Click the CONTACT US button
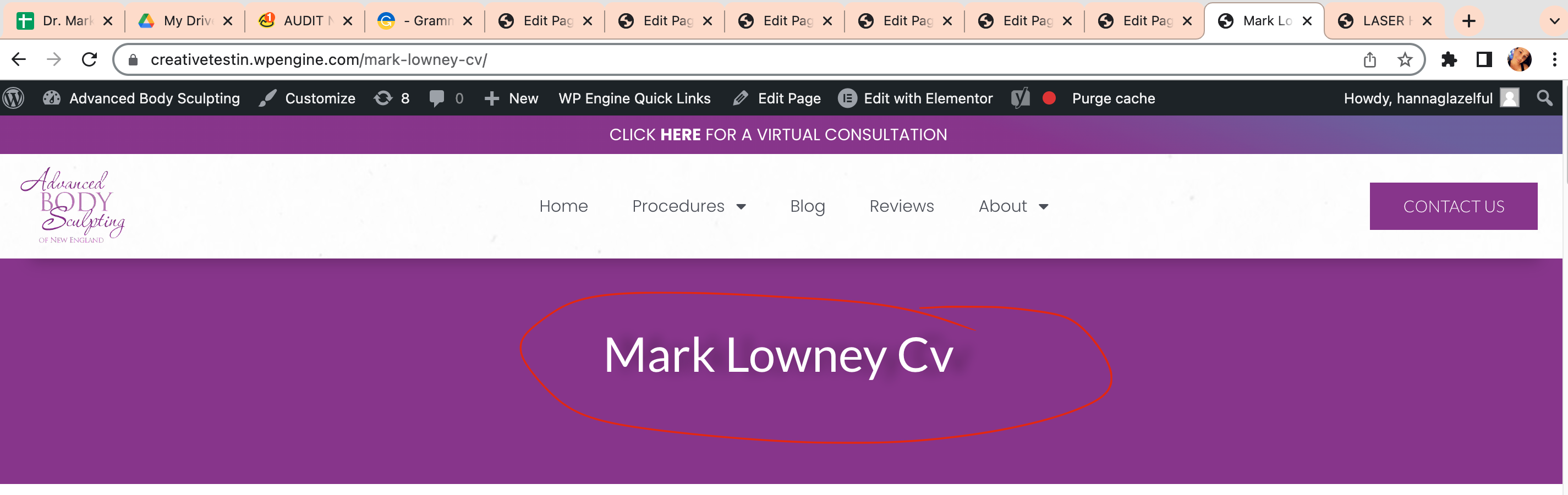The width and height of the screenshot is (1568, 495). (1453, 206)
